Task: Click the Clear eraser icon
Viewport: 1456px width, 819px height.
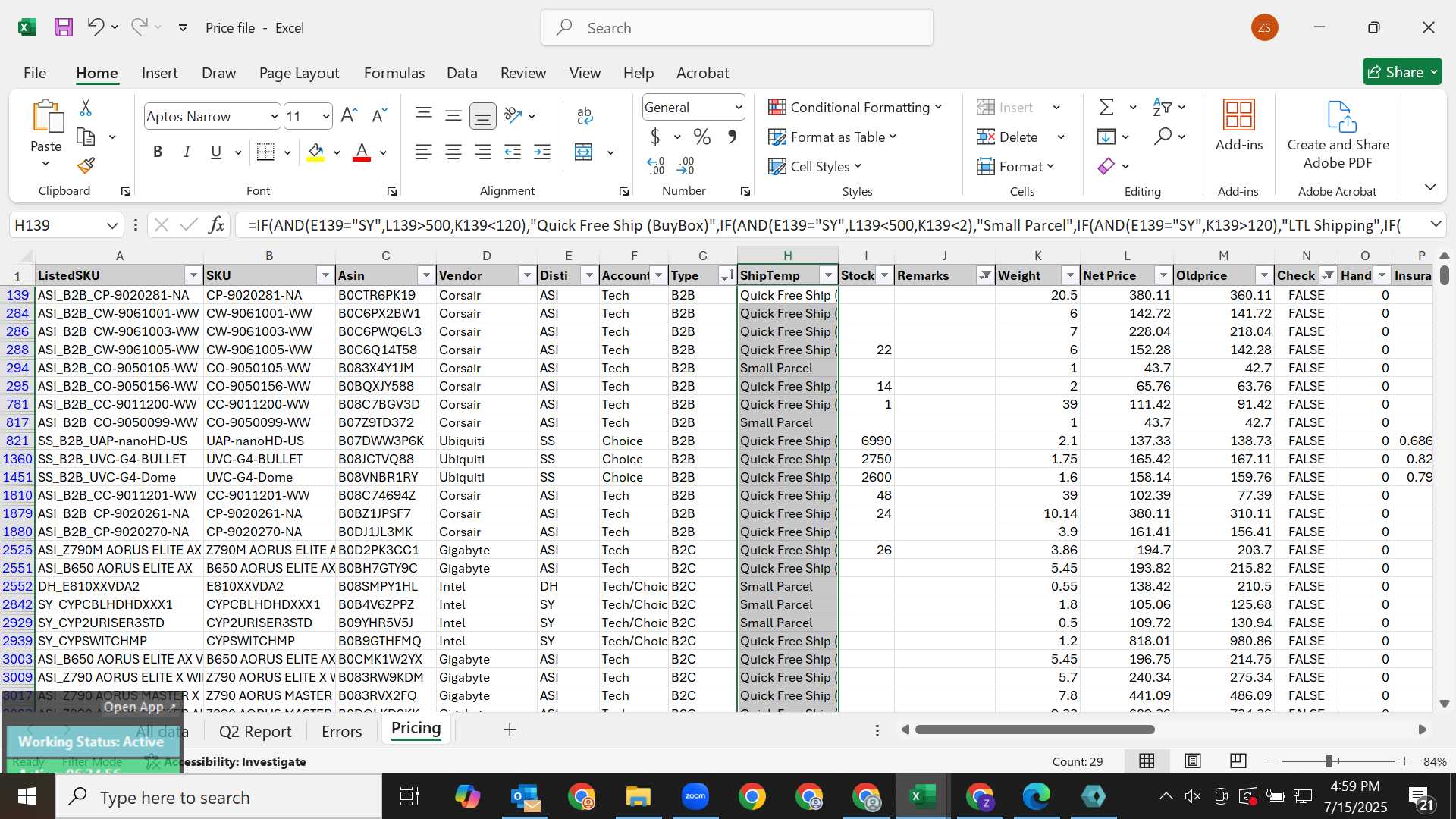Action: pos(1106,165)
